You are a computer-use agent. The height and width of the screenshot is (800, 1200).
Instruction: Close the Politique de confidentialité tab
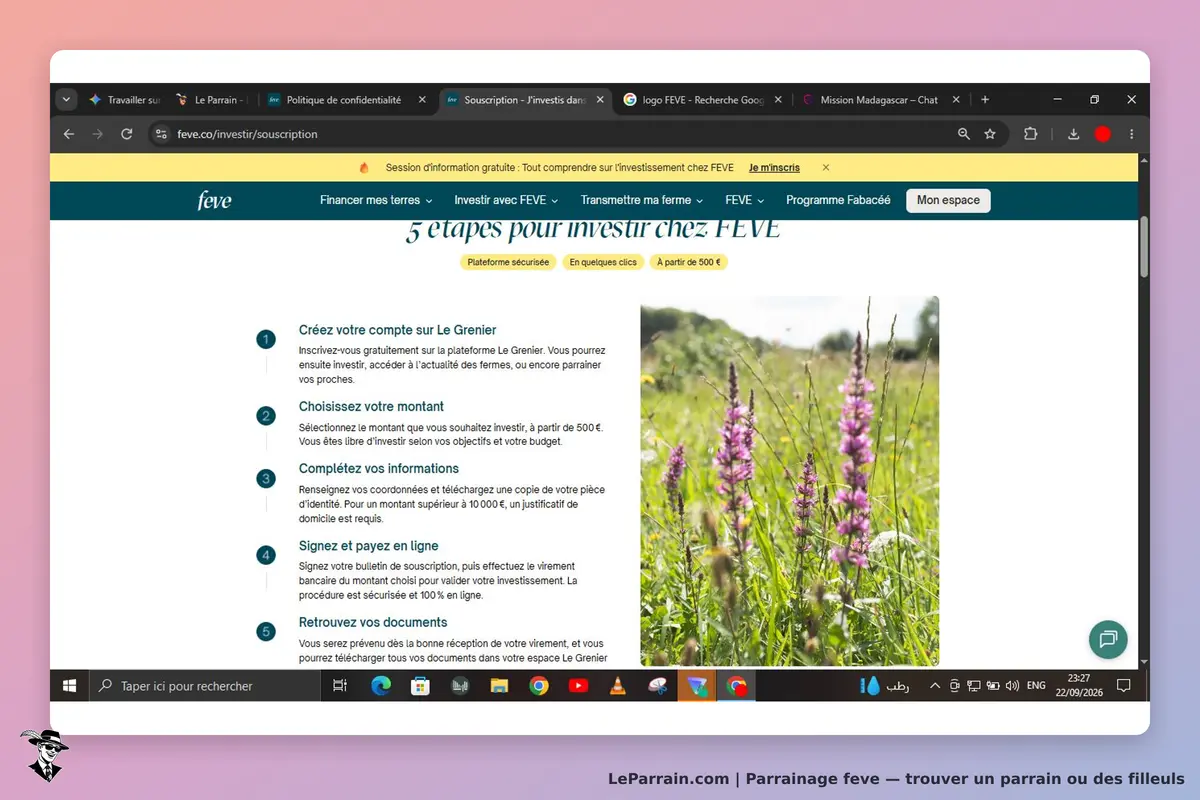point(422,100)
